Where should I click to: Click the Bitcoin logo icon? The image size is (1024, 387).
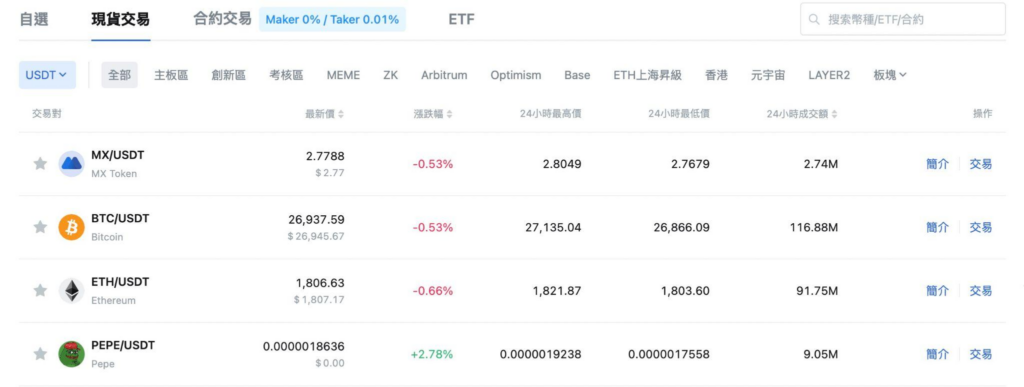click(x=71, y=227)
